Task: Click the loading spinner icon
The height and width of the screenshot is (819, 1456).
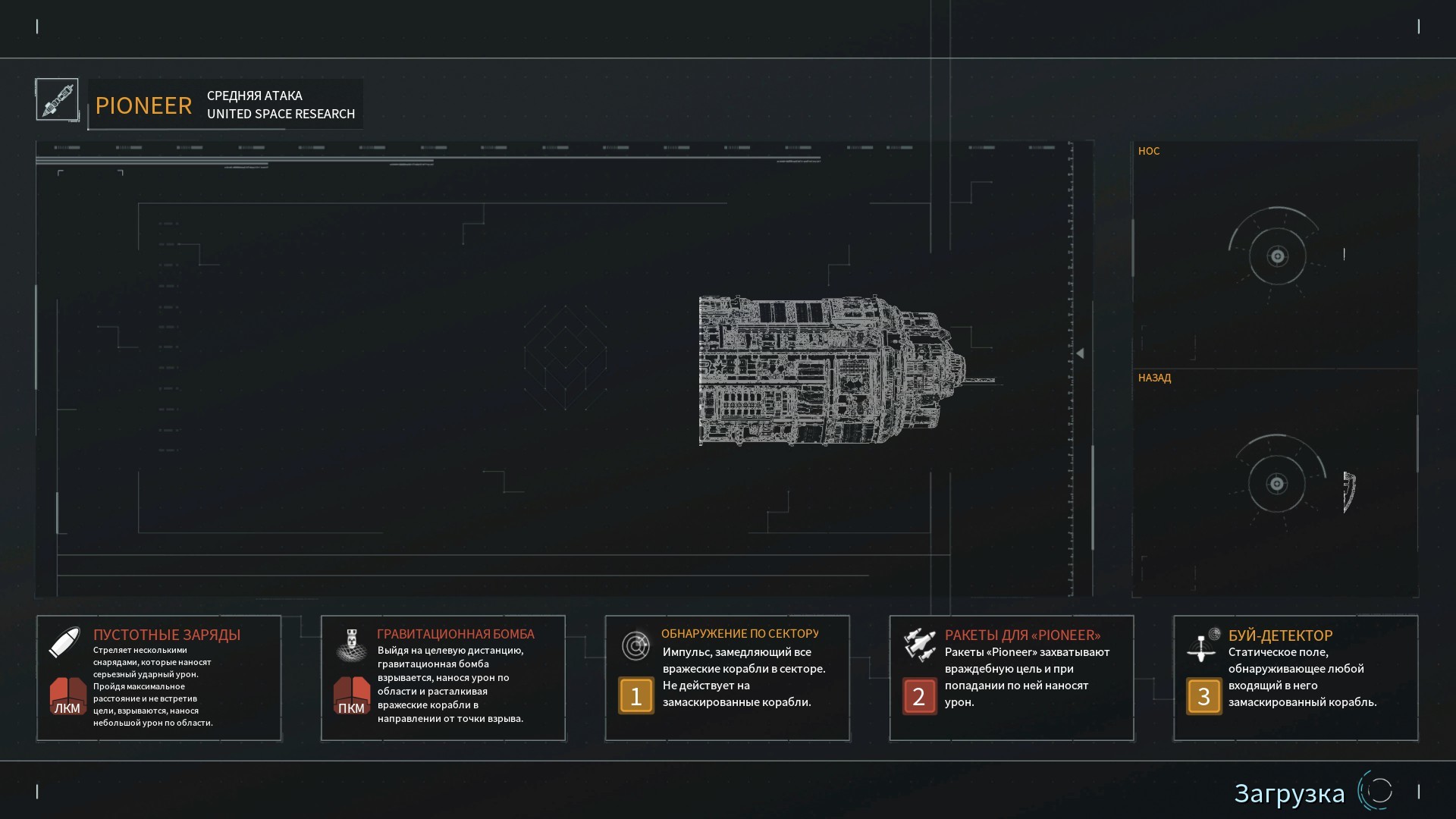Action: 1376,791
